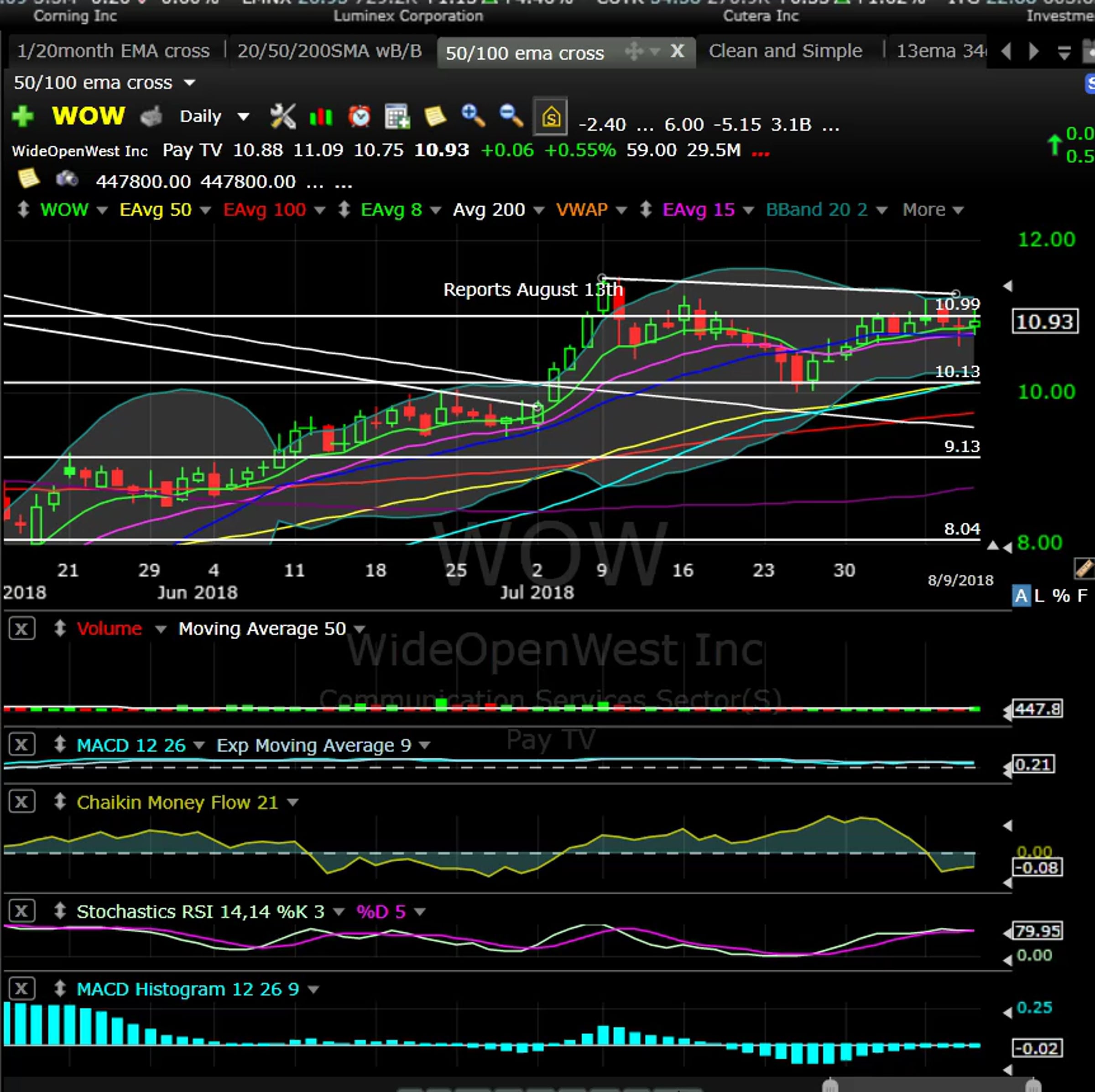Click the green and red bars icon

321,117
